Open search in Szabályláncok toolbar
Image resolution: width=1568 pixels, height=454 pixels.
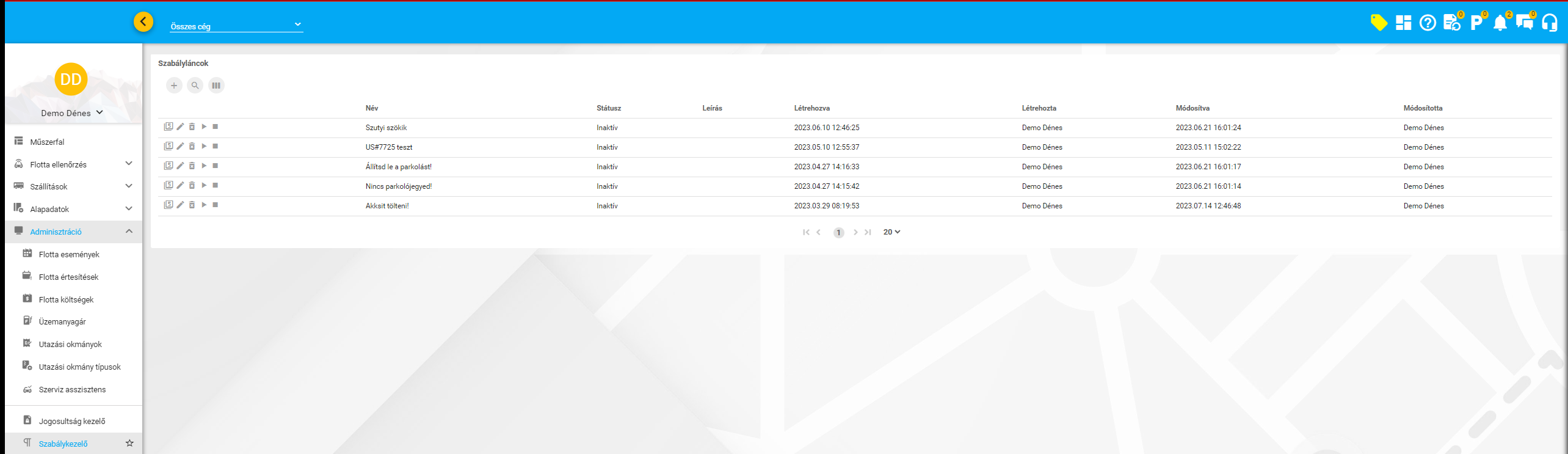click(195, 86)
